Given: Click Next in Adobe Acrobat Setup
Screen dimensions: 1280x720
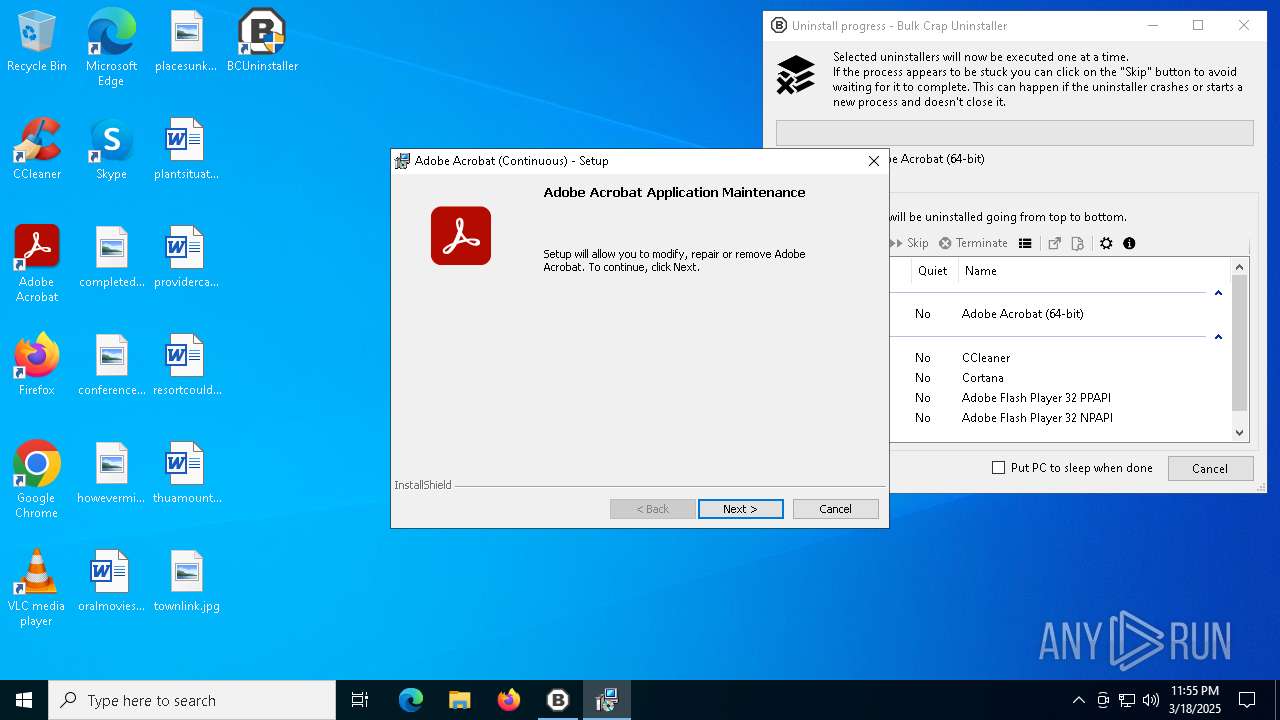Looking at the screenshot, I should (741, 509).
